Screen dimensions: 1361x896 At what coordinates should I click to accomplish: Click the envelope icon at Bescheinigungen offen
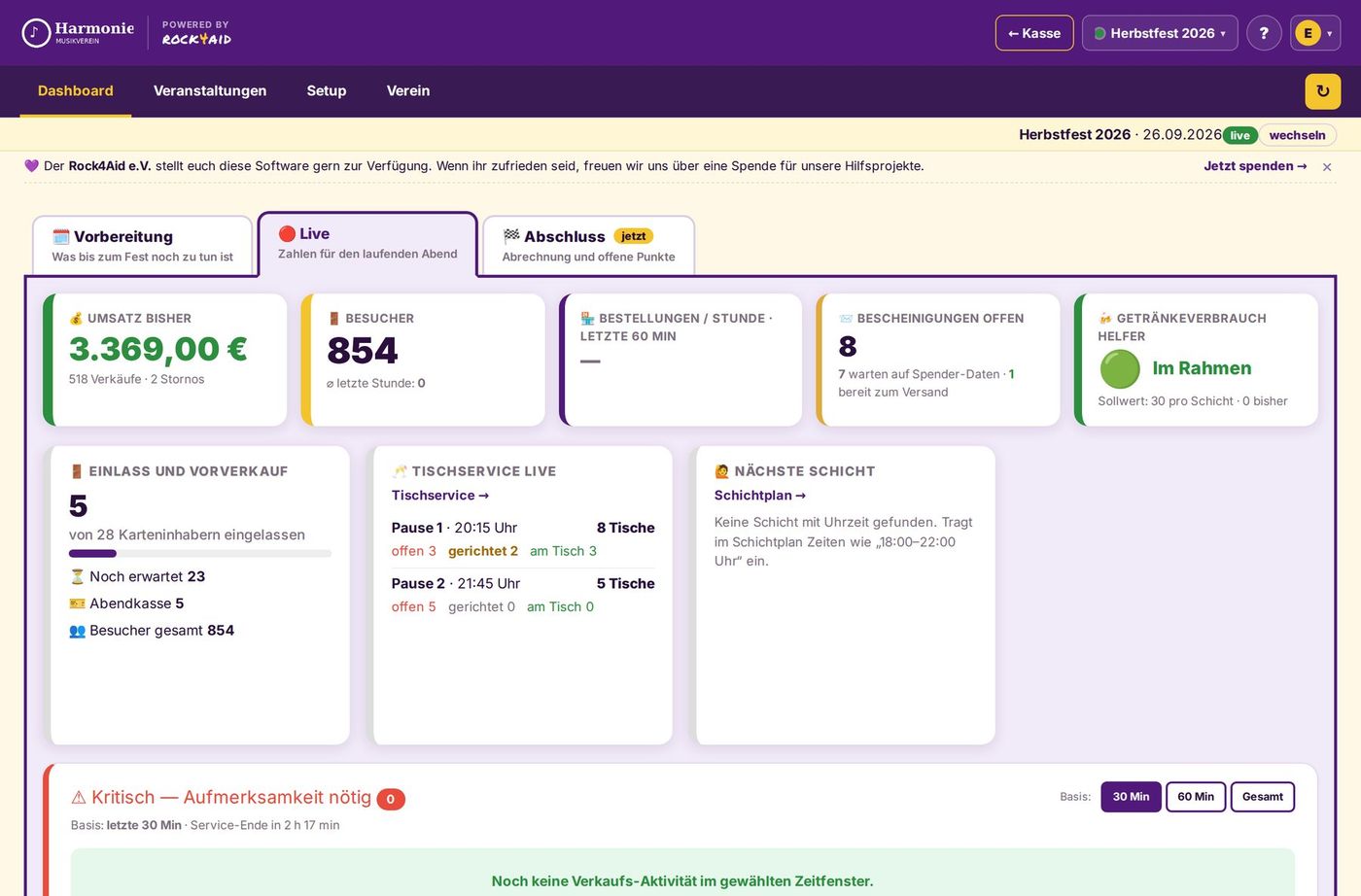[x=846, y=319]
